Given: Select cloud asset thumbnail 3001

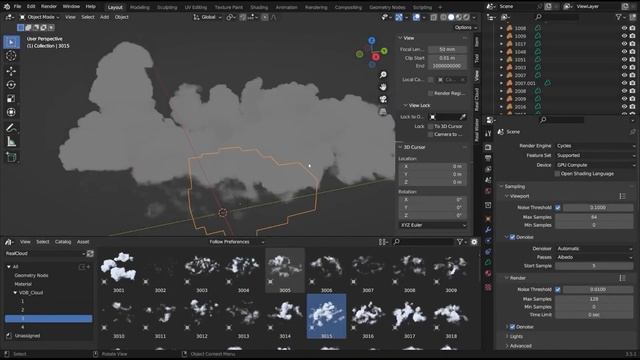Looking at the screenshot, I should [x=119, y=271].
